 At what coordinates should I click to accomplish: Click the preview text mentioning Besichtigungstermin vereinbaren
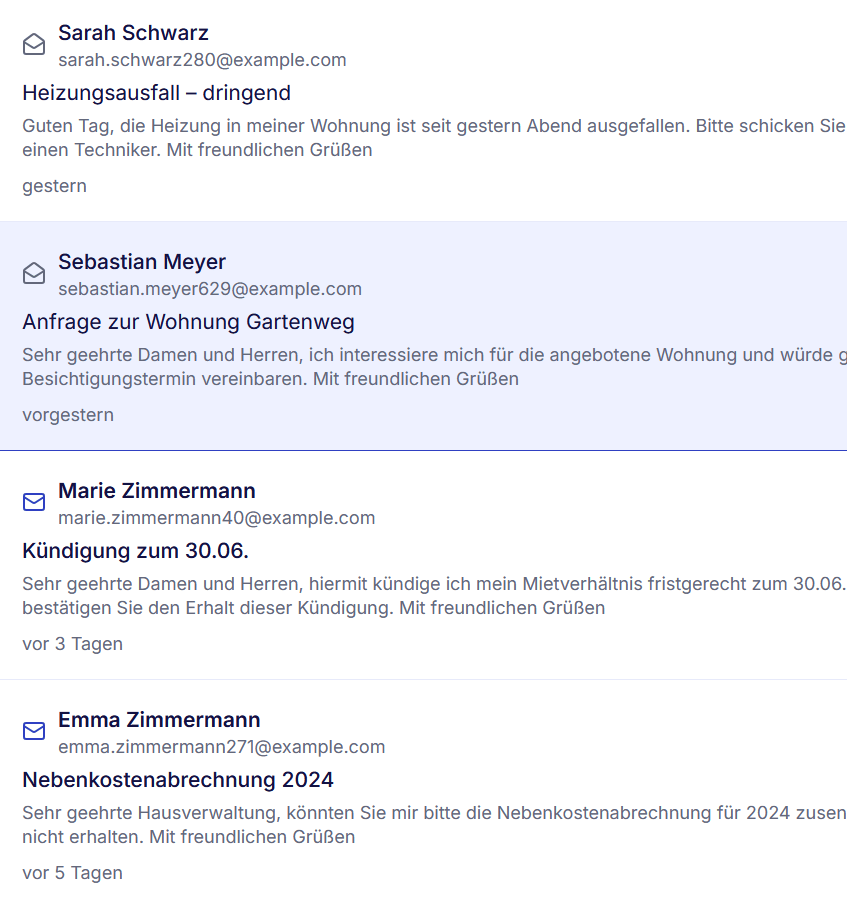(x=434, y=367)
